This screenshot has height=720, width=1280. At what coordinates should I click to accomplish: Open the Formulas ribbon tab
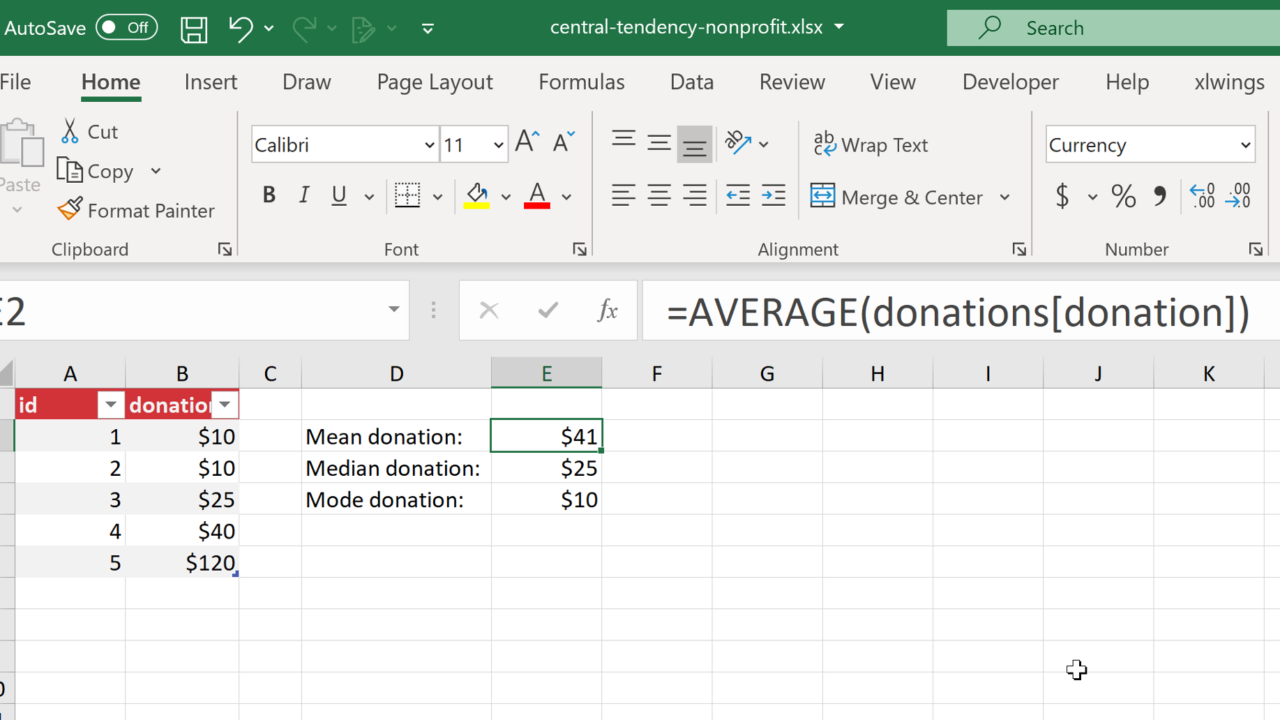pyautogui.click(x=581, y=82)
